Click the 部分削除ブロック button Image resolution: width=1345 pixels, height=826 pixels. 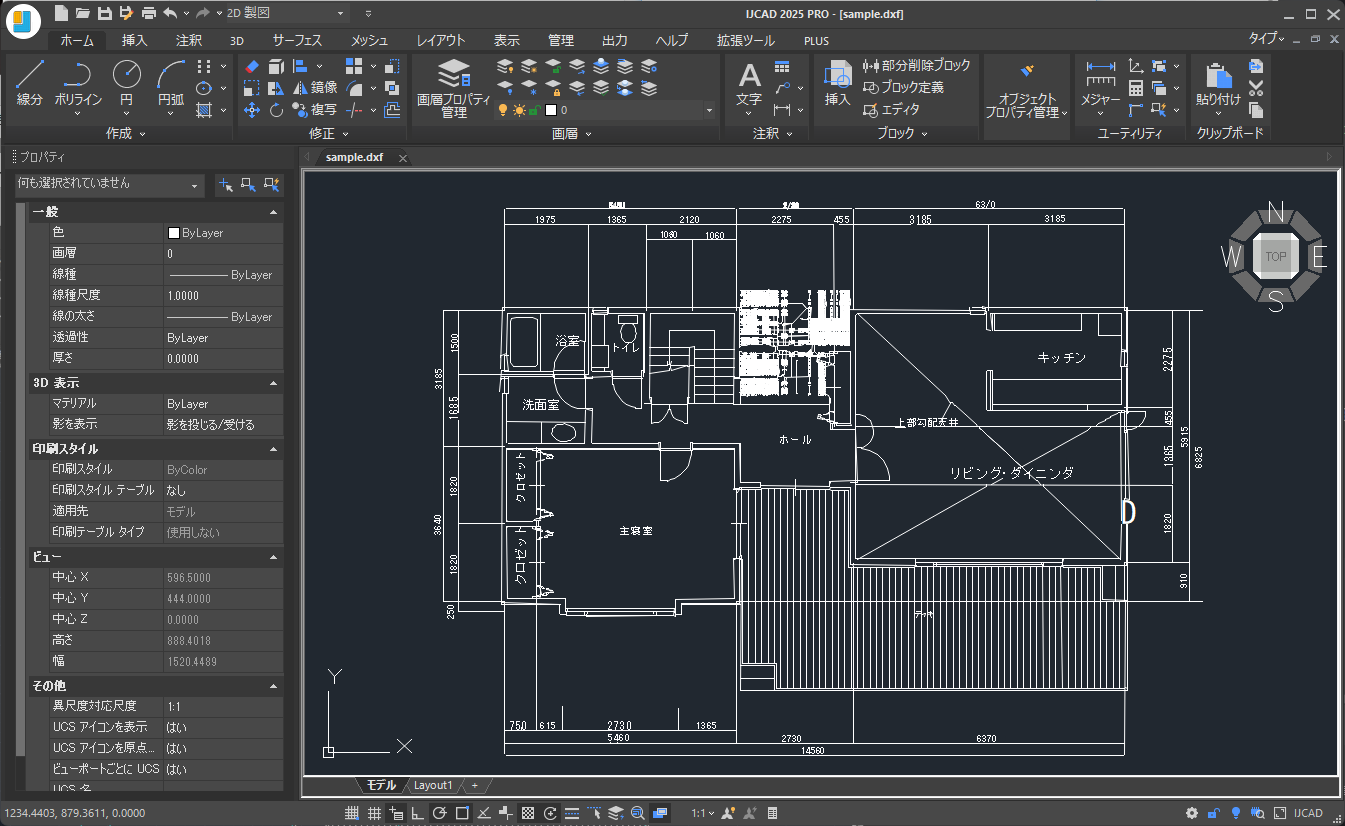point(916,65)
